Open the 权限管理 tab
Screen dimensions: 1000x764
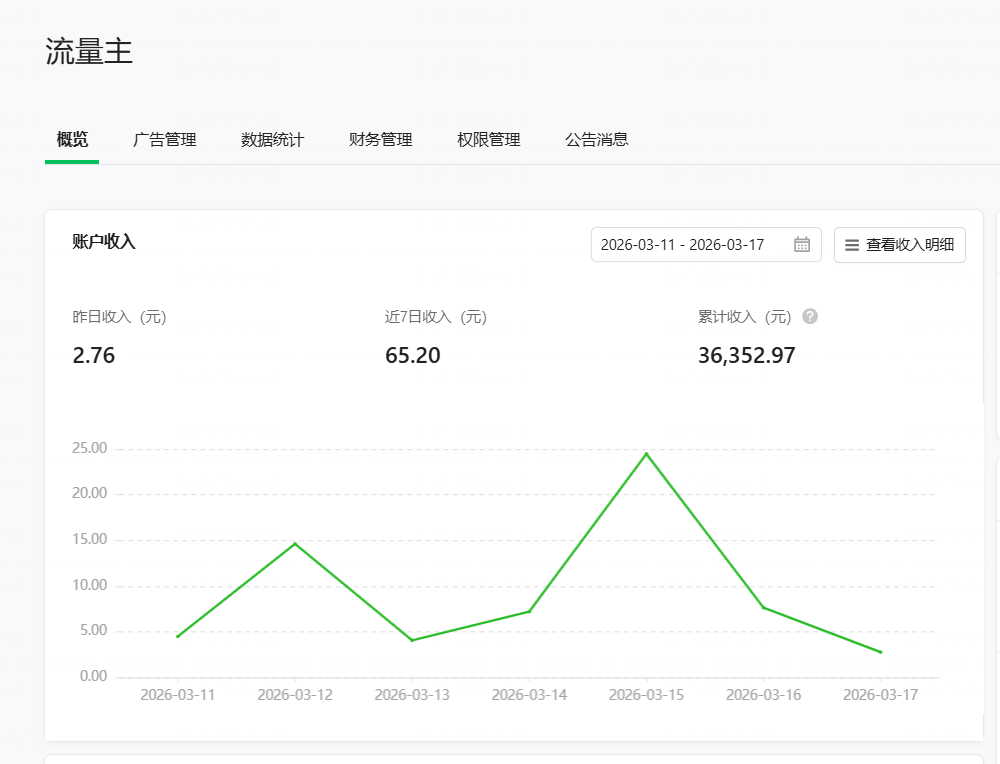pyautogui.click(x=487, y=140)
